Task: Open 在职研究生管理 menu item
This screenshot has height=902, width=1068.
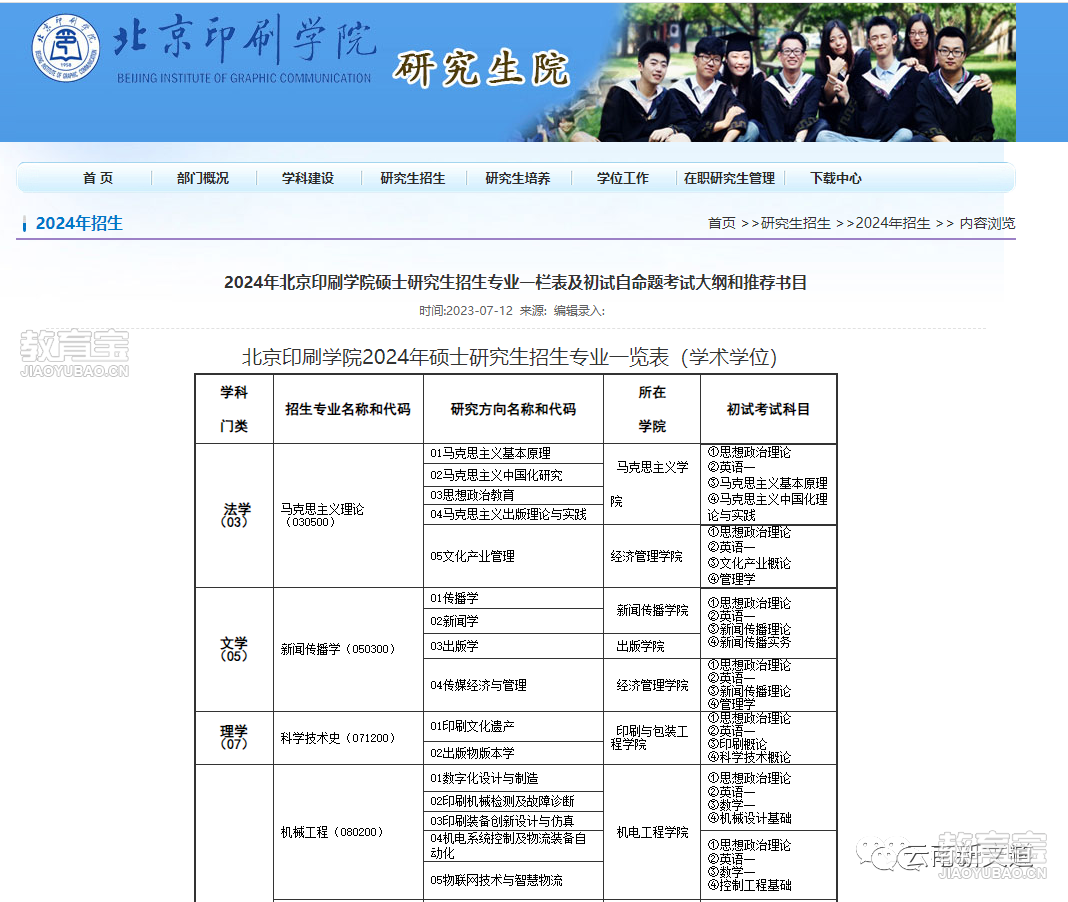Action: click(729, 178)
